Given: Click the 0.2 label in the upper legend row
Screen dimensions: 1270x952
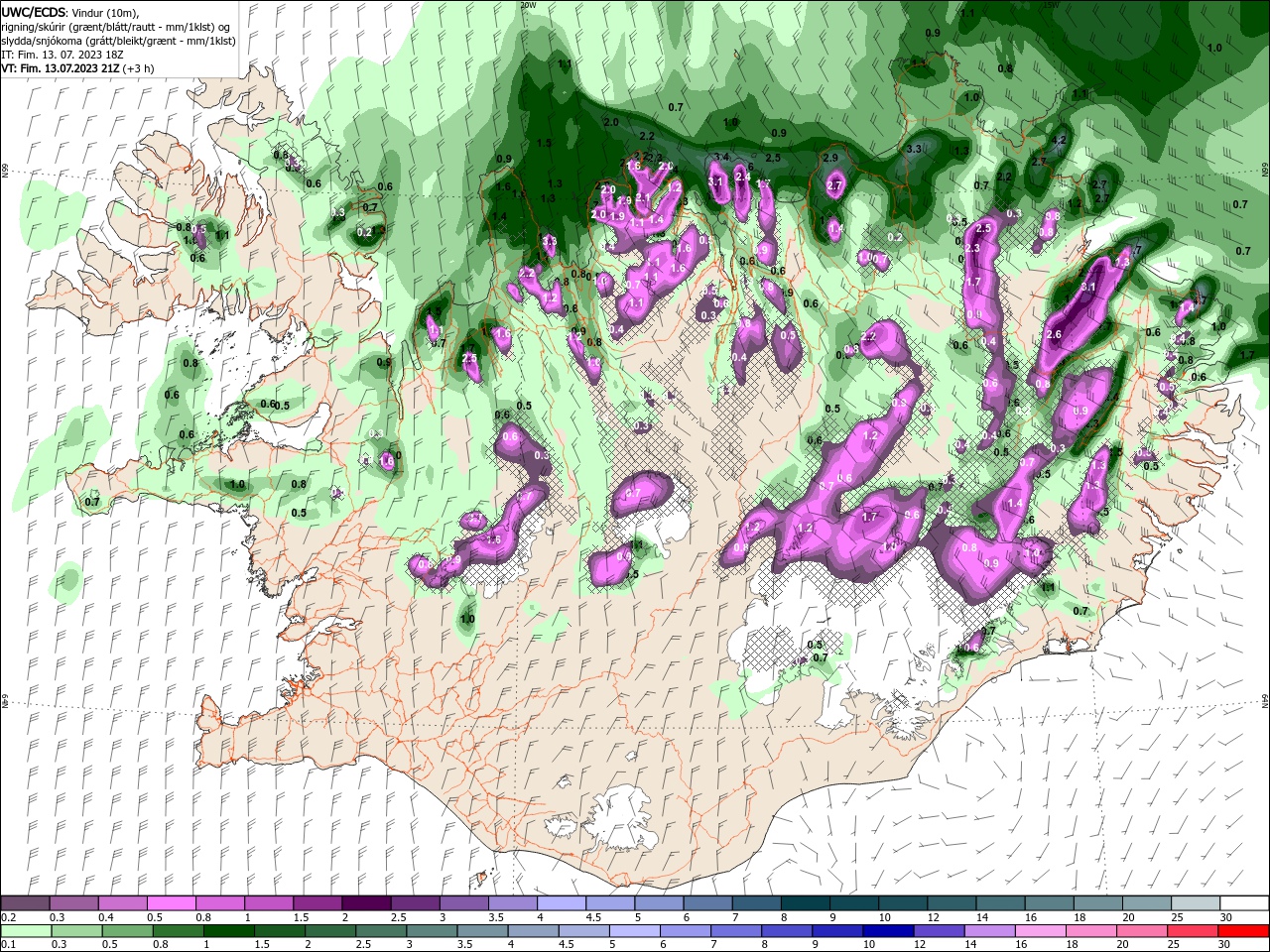Looking at the screenshot, I should (8, 917).
